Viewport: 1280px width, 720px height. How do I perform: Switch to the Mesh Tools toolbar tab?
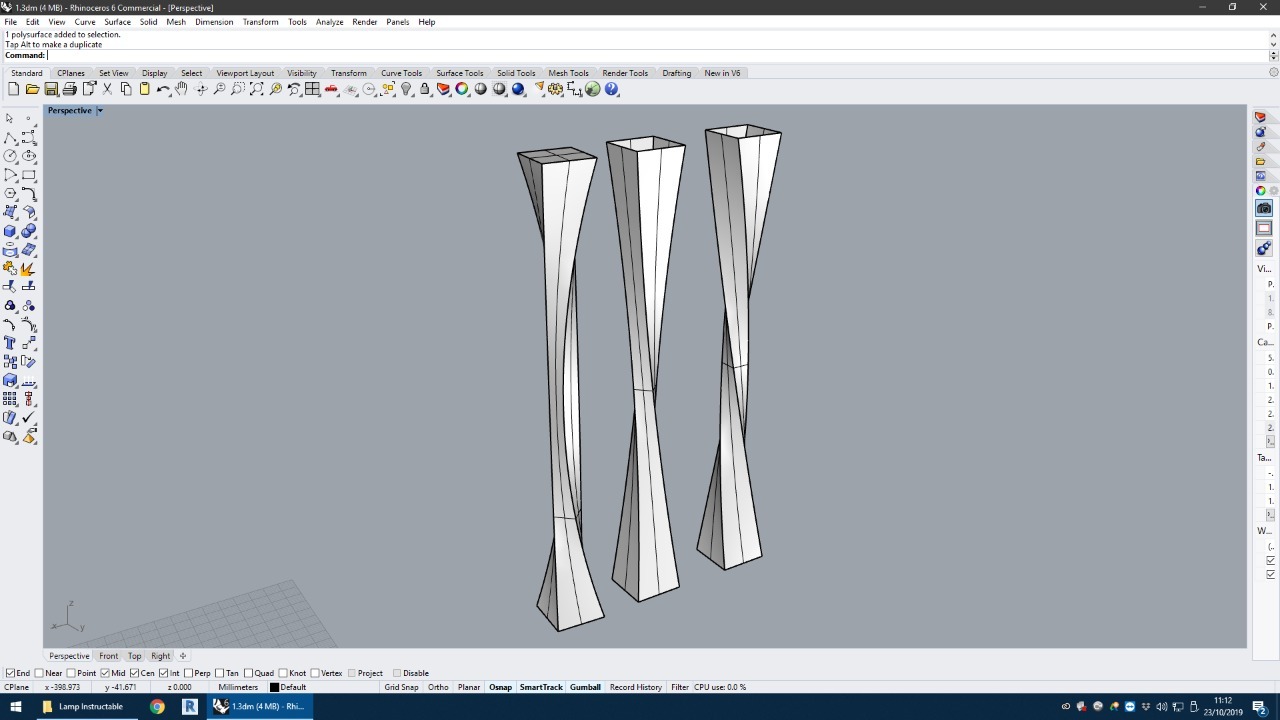click(568, 73)
